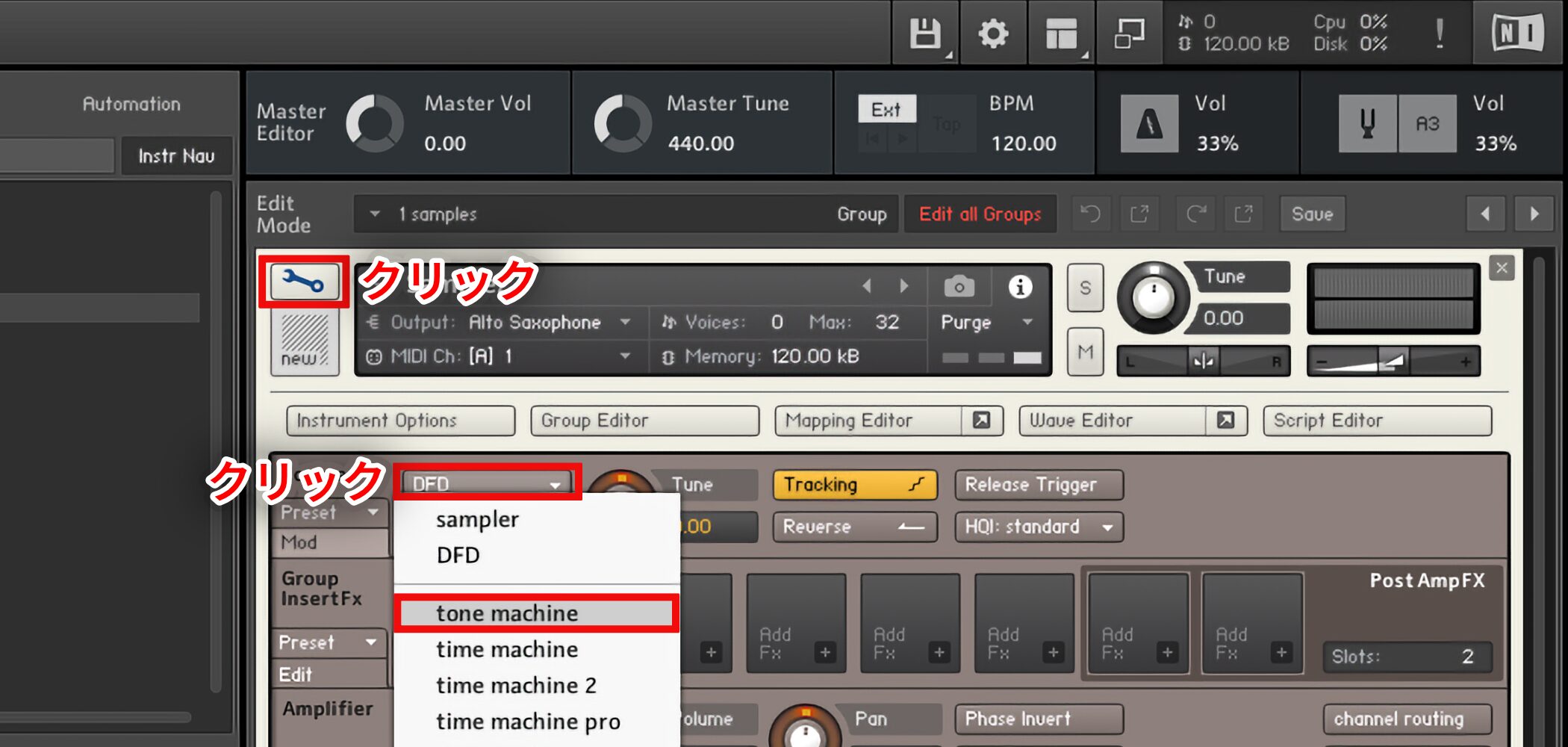Toggle the Tracking button
This screenshot has height=747, width=1568.
click(x=855, y=485)
